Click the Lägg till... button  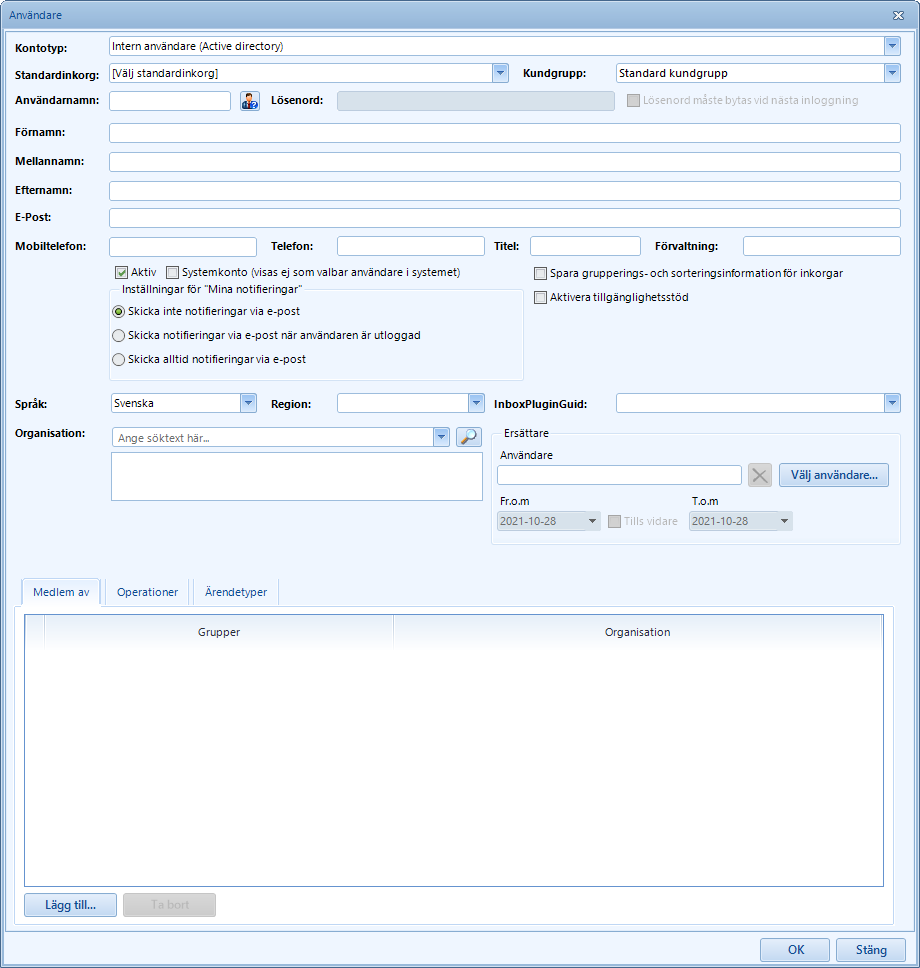[x=70, y=905]
